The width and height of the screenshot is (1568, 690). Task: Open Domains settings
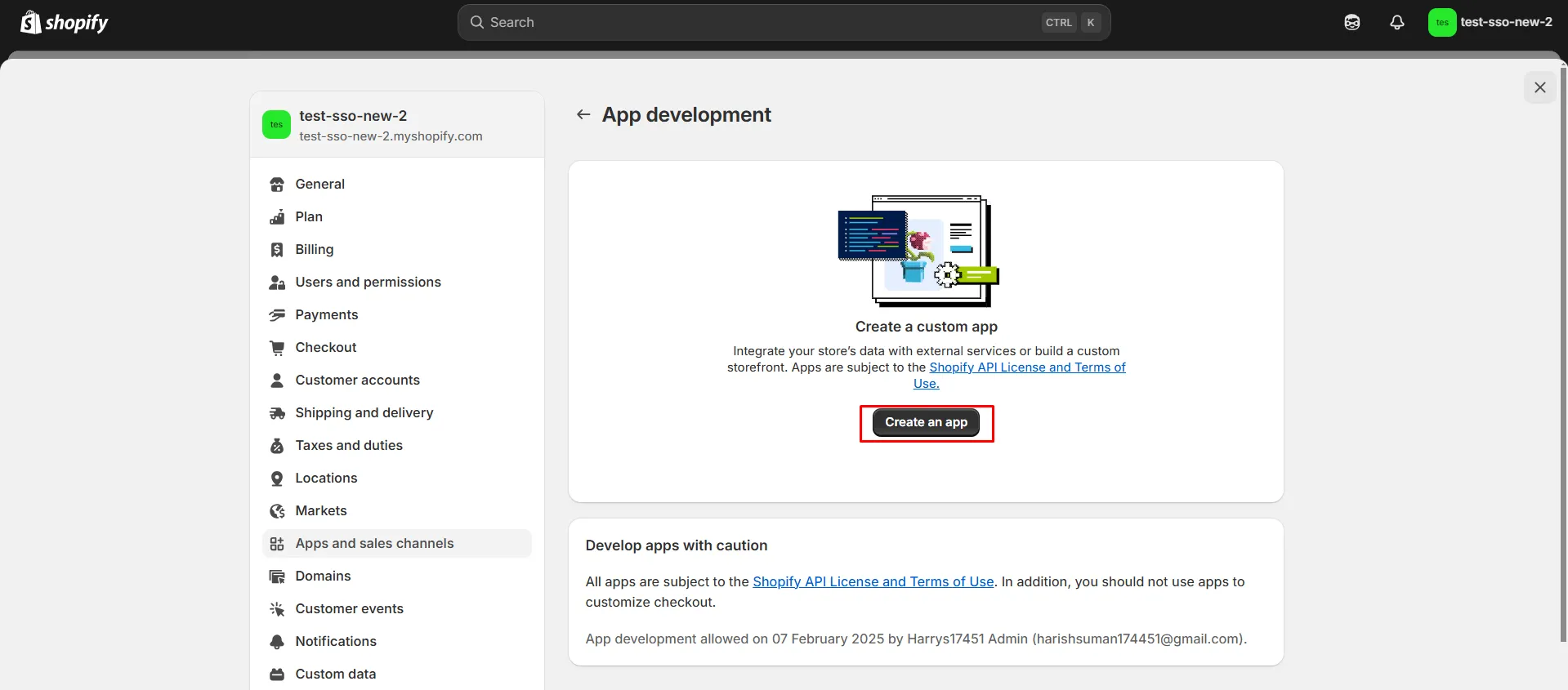click(x=396, y=576)
